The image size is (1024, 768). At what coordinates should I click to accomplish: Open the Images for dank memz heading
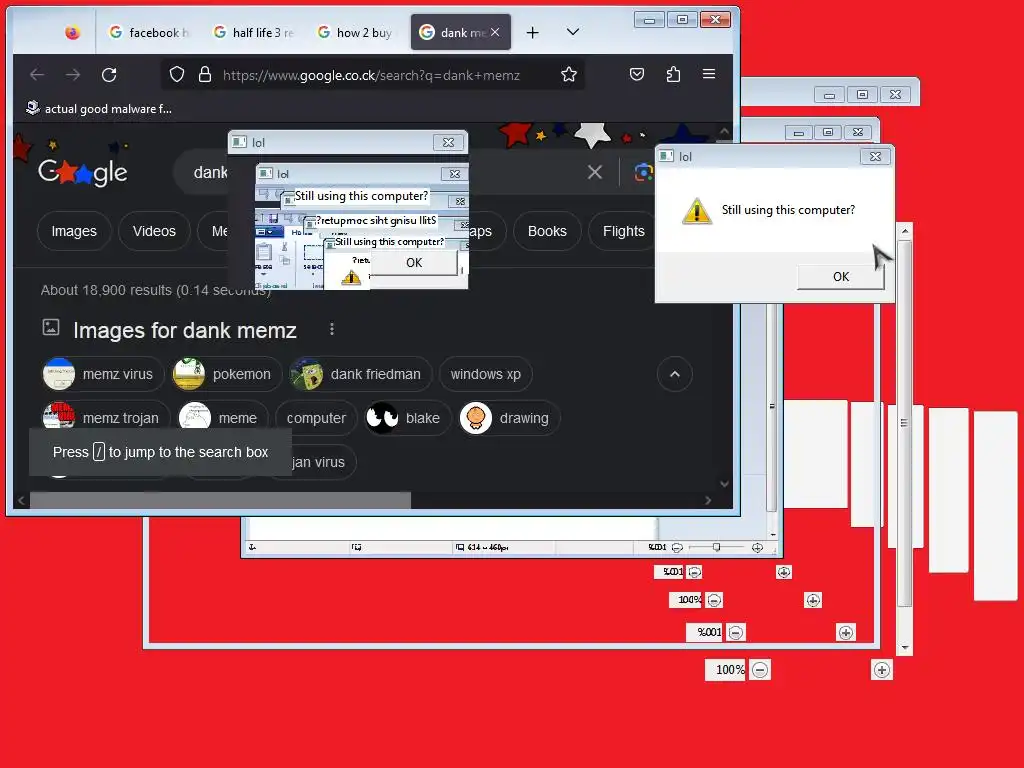click(x=185, y=330)
